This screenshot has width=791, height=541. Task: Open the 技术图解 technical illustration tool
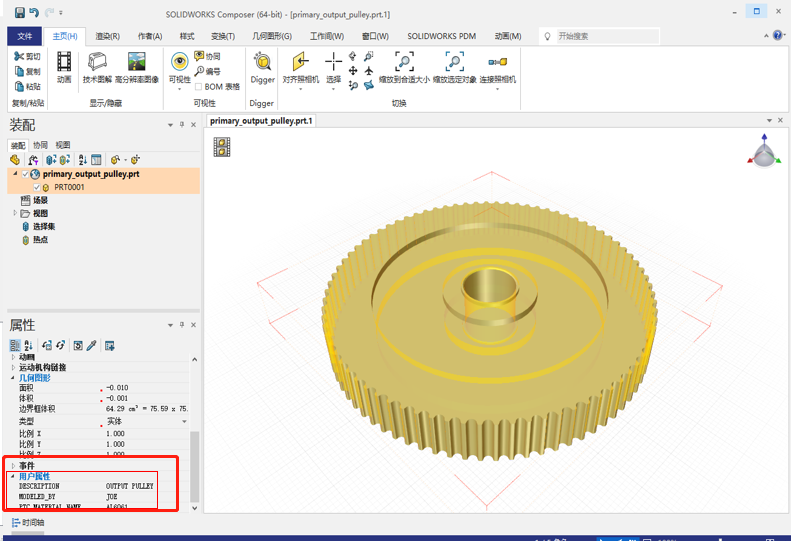(x=97, y=67)
